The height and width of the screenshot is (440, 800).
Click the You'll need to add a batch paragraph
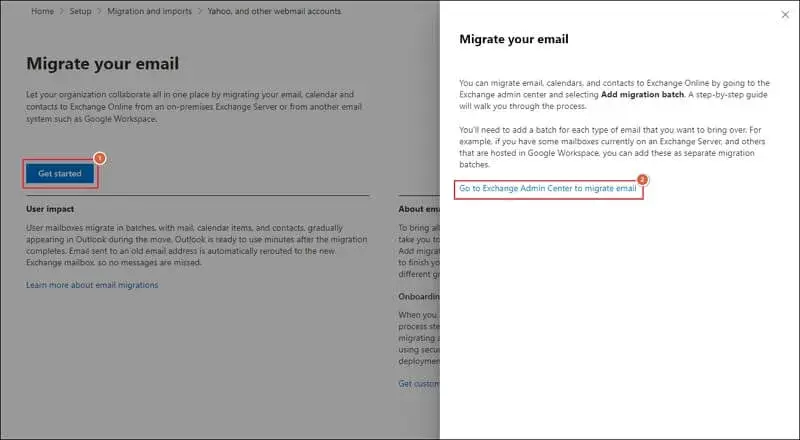point(612,147)
